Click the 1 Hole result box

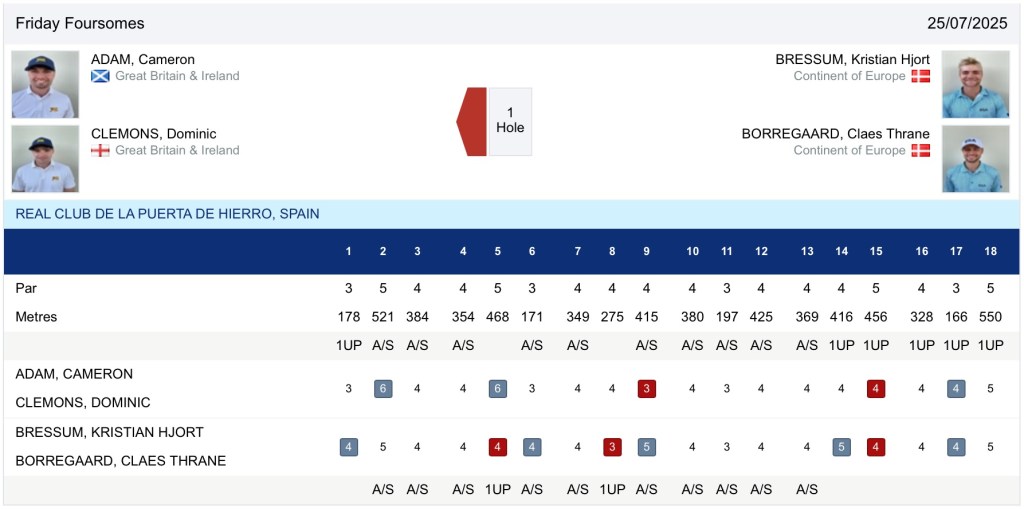[x=510, y=121]
